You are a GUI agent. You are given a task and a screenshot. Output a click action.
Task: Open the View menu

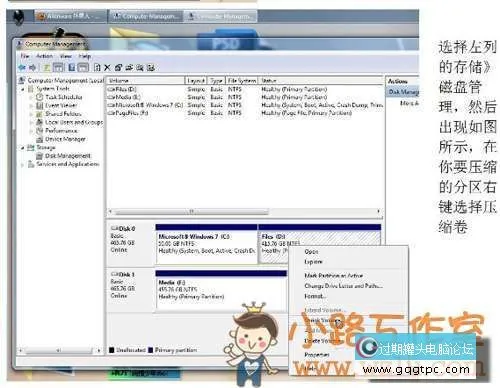click(x=66, y=56)
